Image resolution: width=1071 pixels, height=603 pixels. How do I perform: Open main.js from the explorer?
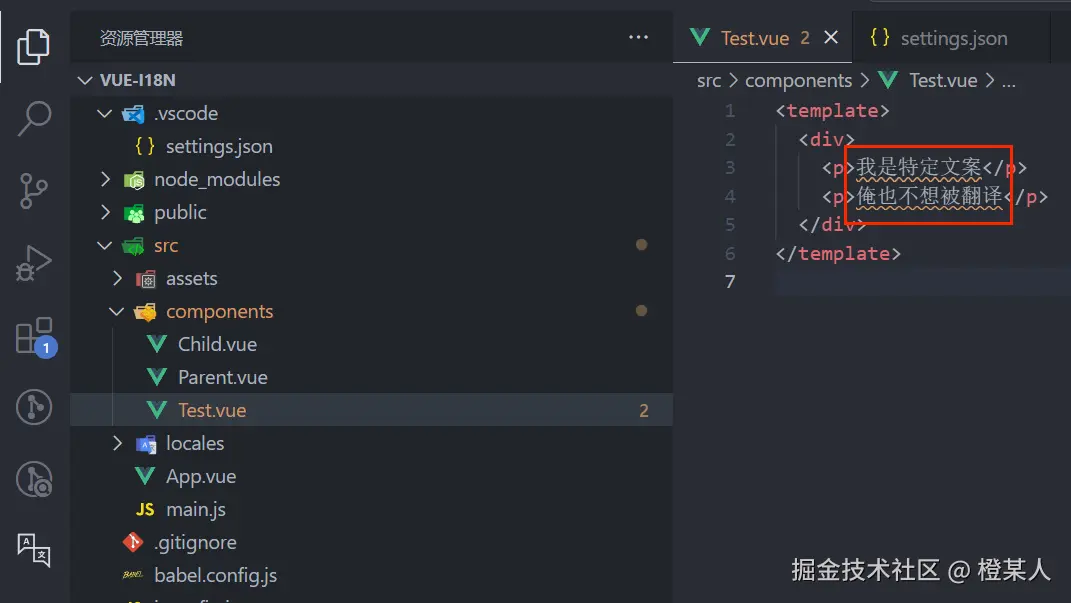click(195, 509)
